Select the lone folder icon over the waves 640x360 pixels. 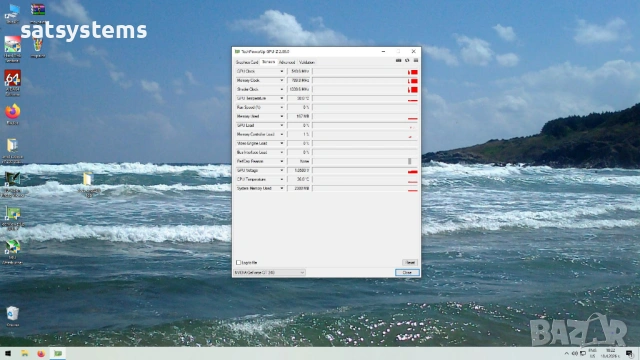88,184
